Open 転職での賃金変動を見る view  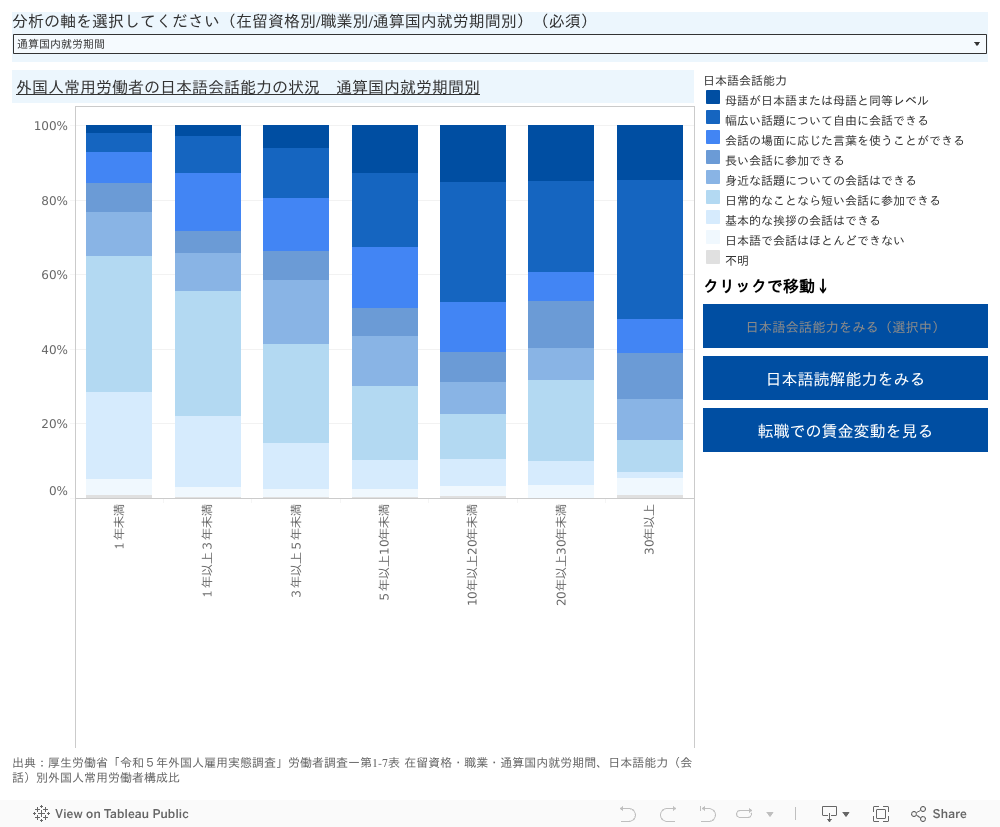coord(845,431)
